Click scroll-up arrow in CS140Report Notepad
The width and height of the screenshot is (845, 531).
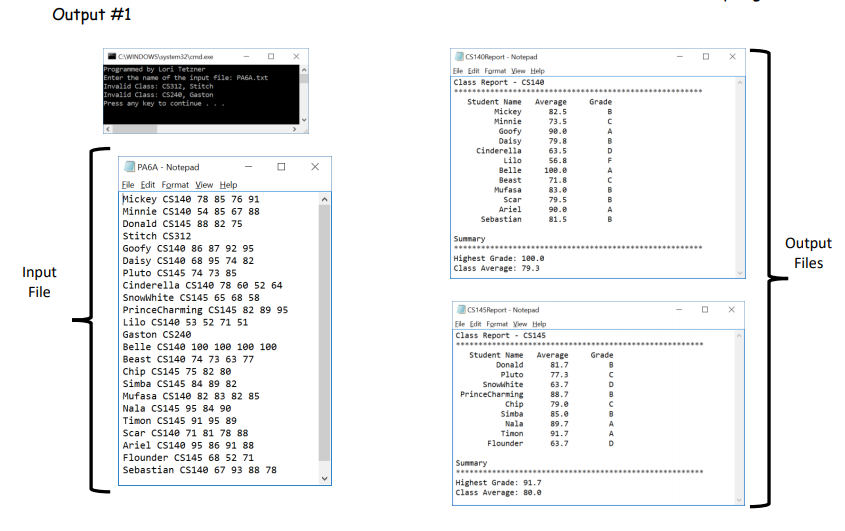[x=740, y=82]
